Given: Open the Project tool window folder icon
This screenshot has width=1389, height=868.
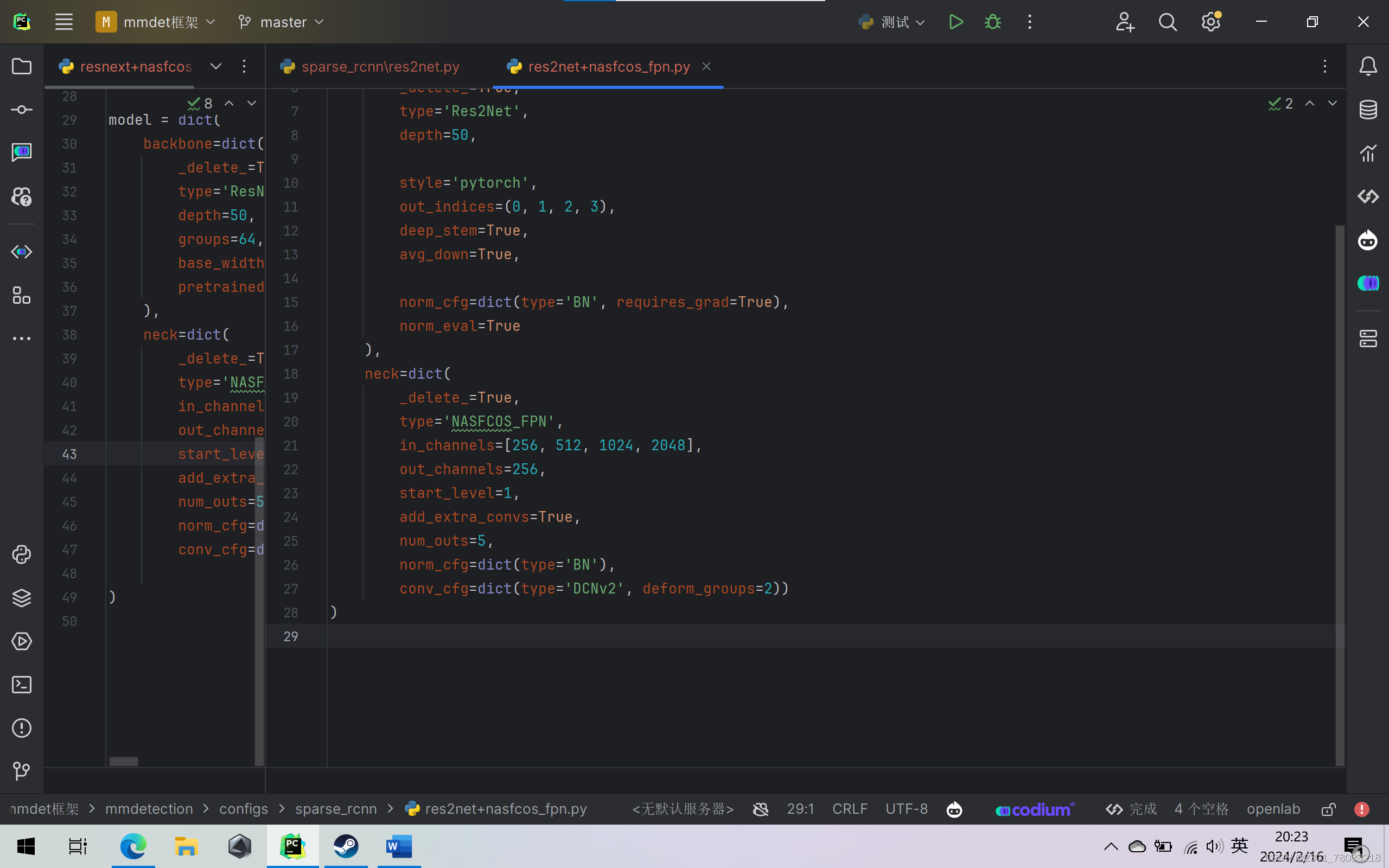Looking at the screenshot, I should 21,67.
